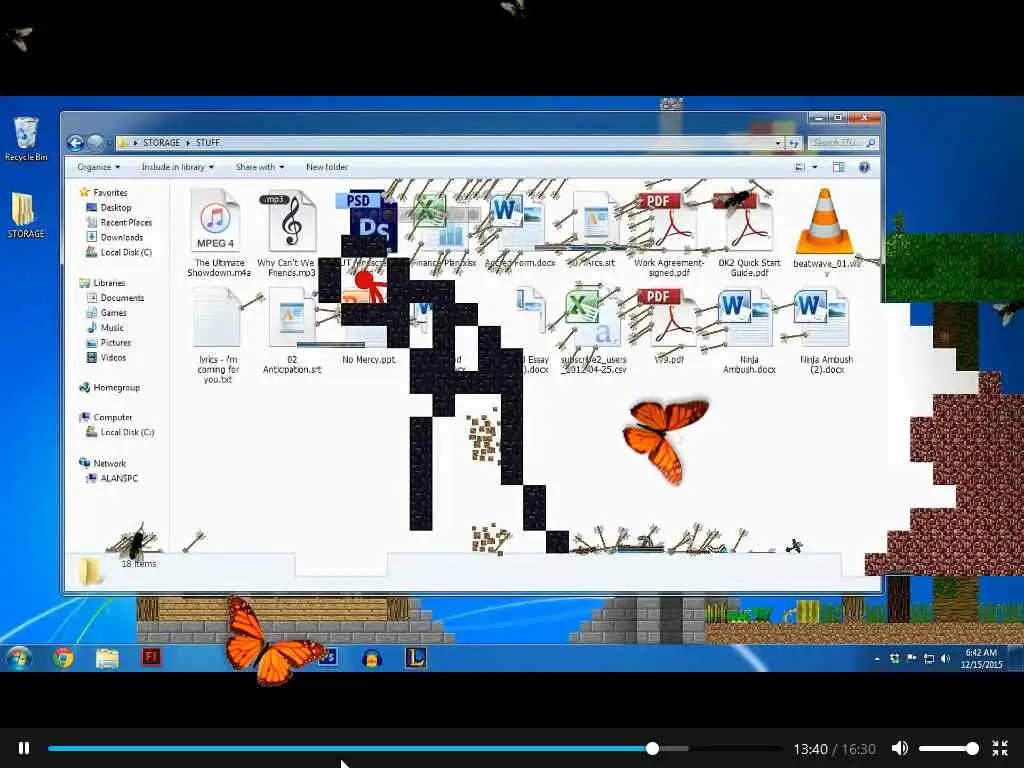Click the Explorer Forward arrow button
This screenshot has height=768, width=1024.
[x=95, y=142]
